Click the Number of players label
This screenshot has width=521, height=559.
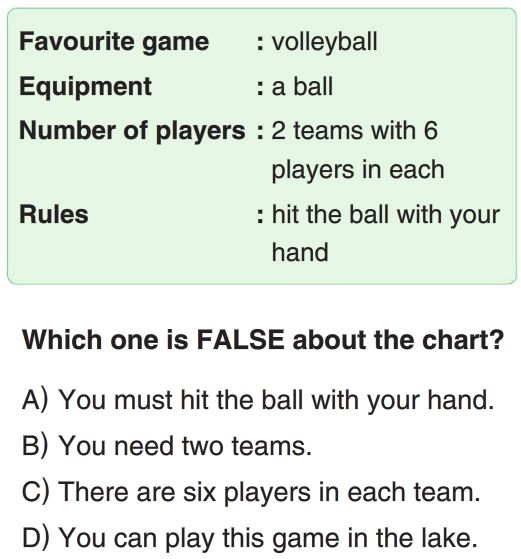132,131
